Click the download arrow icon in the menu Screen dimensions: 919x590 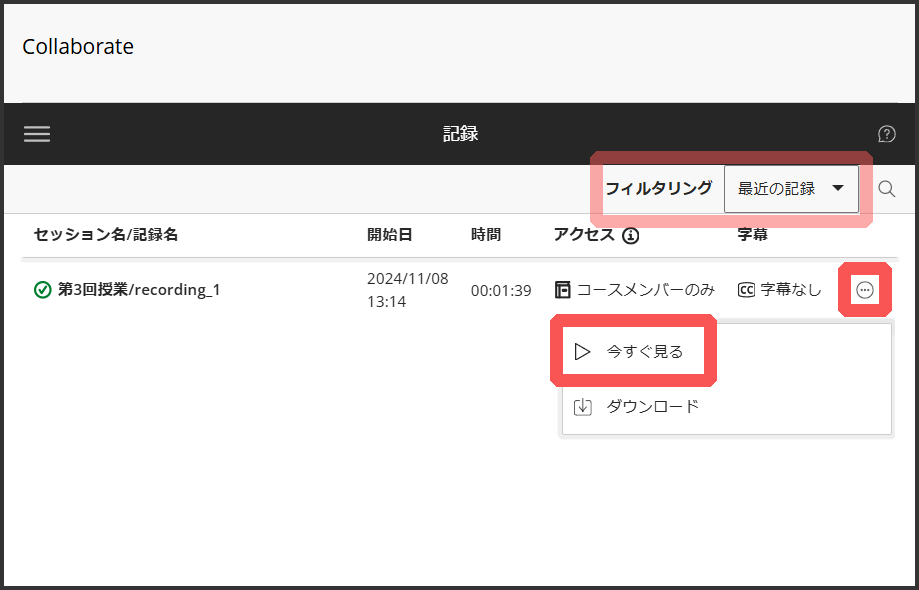[583, 407]
